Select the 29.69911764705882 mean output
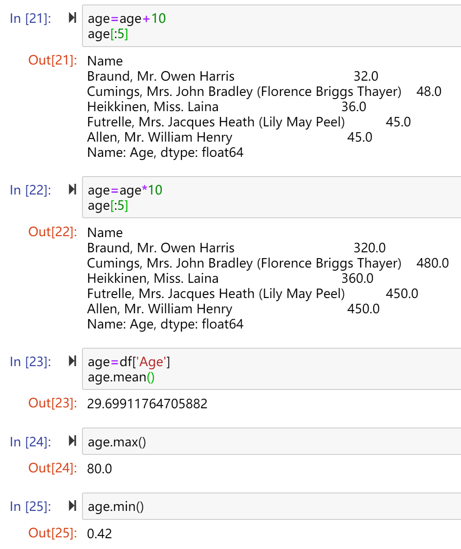 (x=147, y=404)
